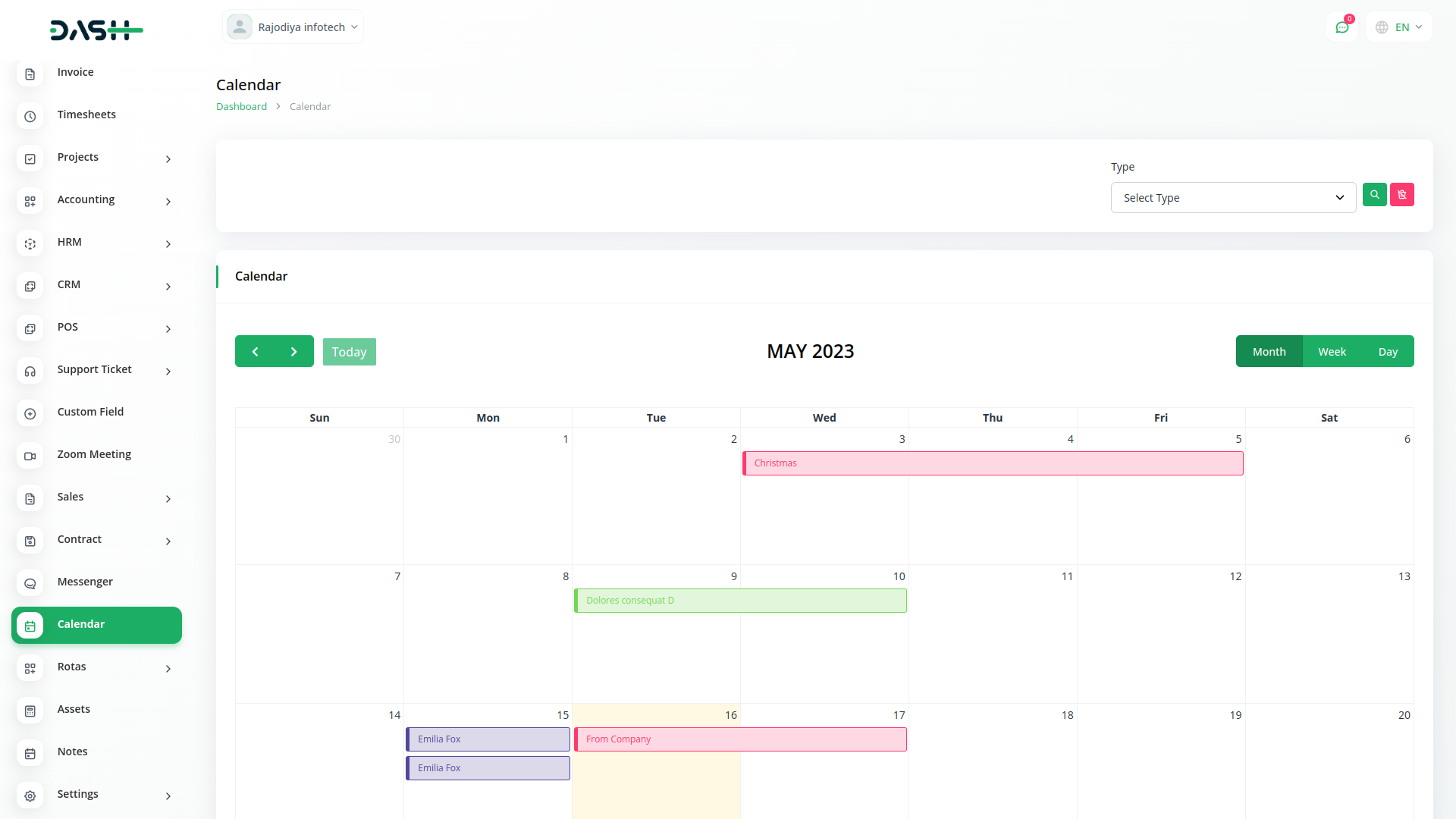Click the Messenger sidebar icon
1456x819 pixels.
point(30,583)
